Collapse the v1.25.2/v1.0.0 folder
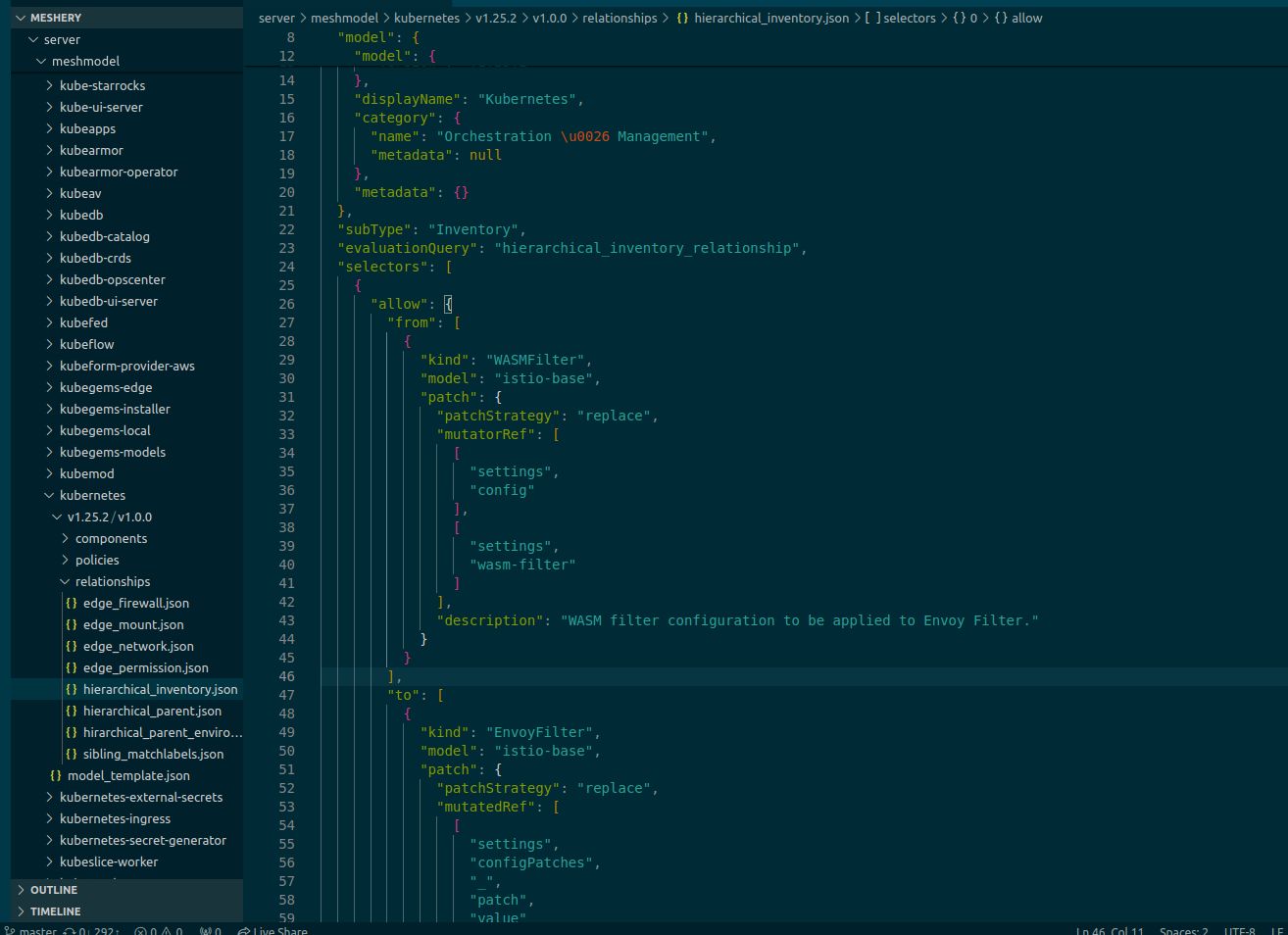This screenshot has width=1288, height=935. 57,517
